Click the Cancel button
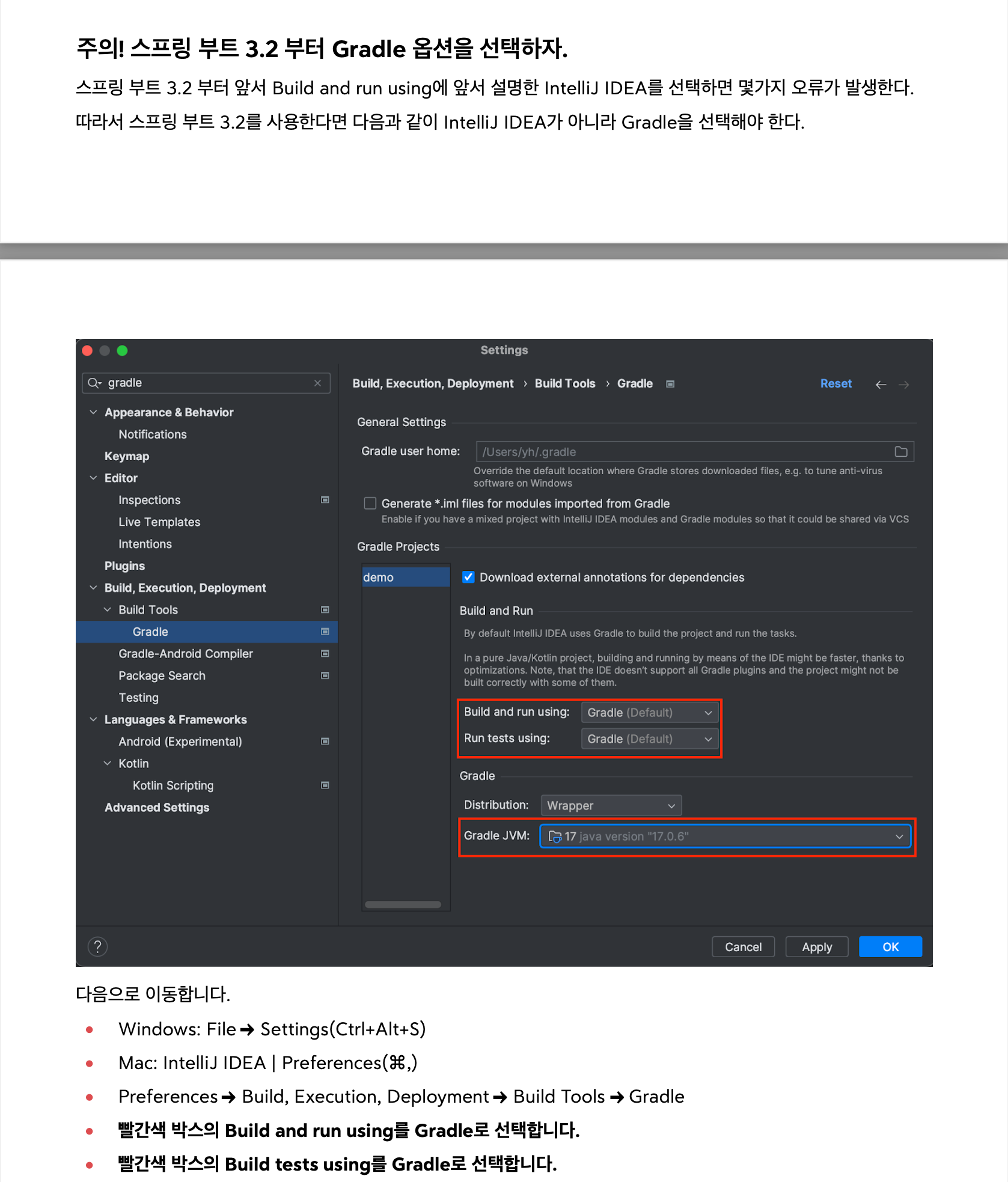Viewport: 1008px width, 1182px height. tap(743, 947)
